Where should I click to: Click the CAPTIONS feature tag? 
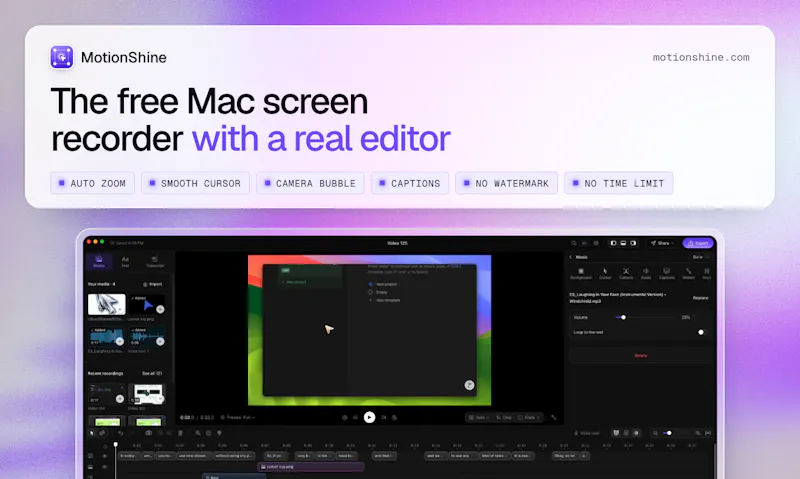pyautogui.click(x=410, y=183)
